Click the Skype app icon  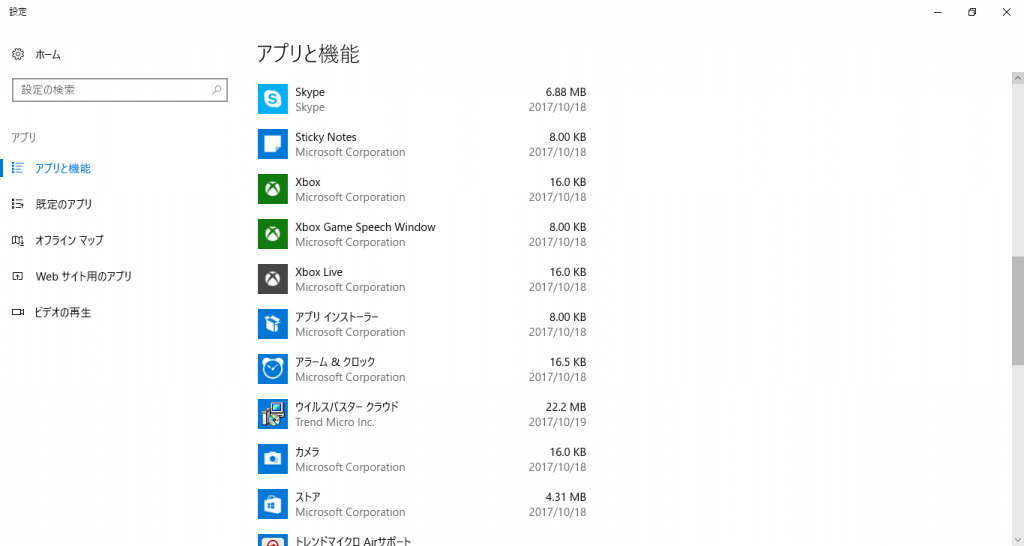[x=273, y=99]
